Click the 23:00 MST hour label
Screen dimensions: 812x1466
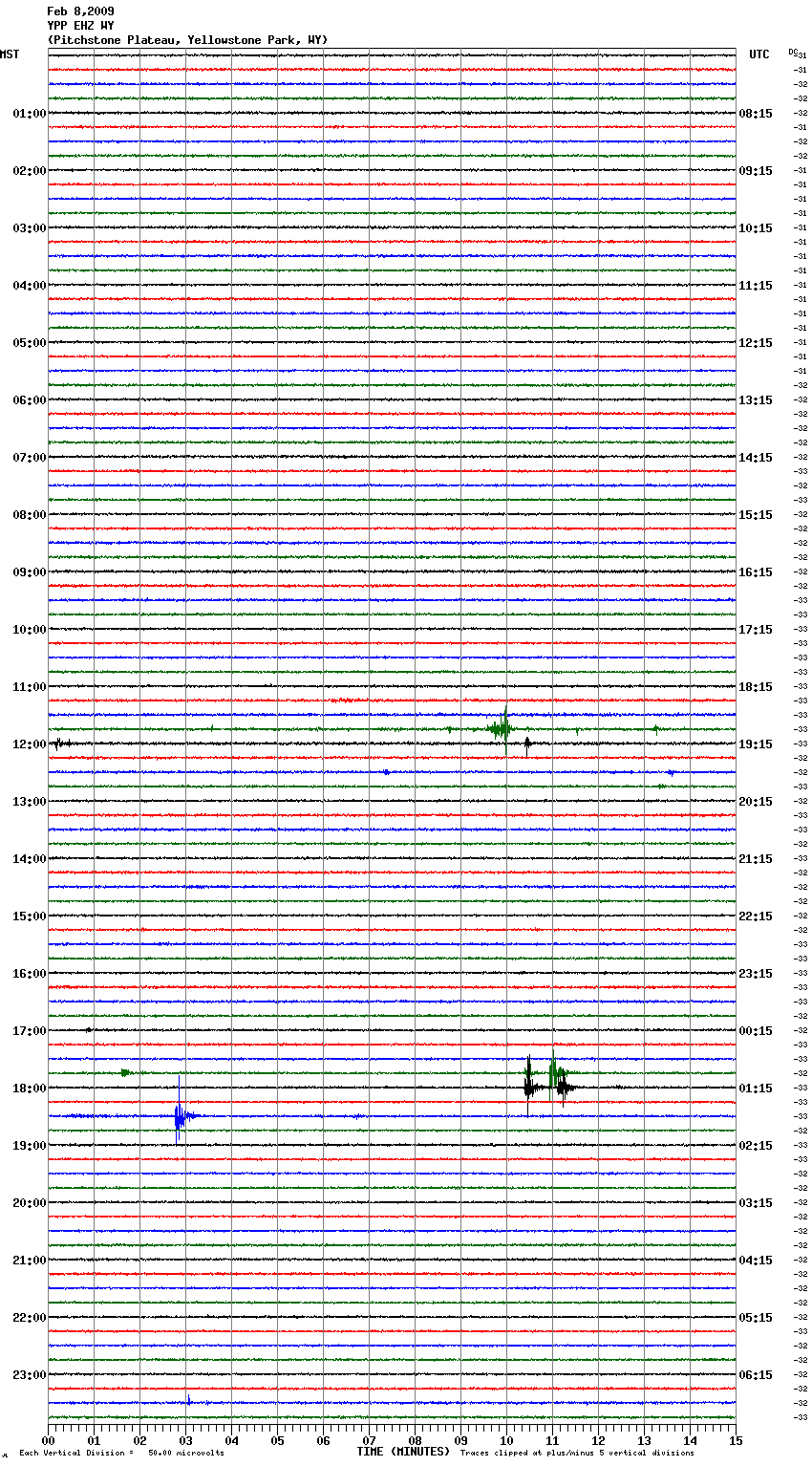click(30, 1375)
